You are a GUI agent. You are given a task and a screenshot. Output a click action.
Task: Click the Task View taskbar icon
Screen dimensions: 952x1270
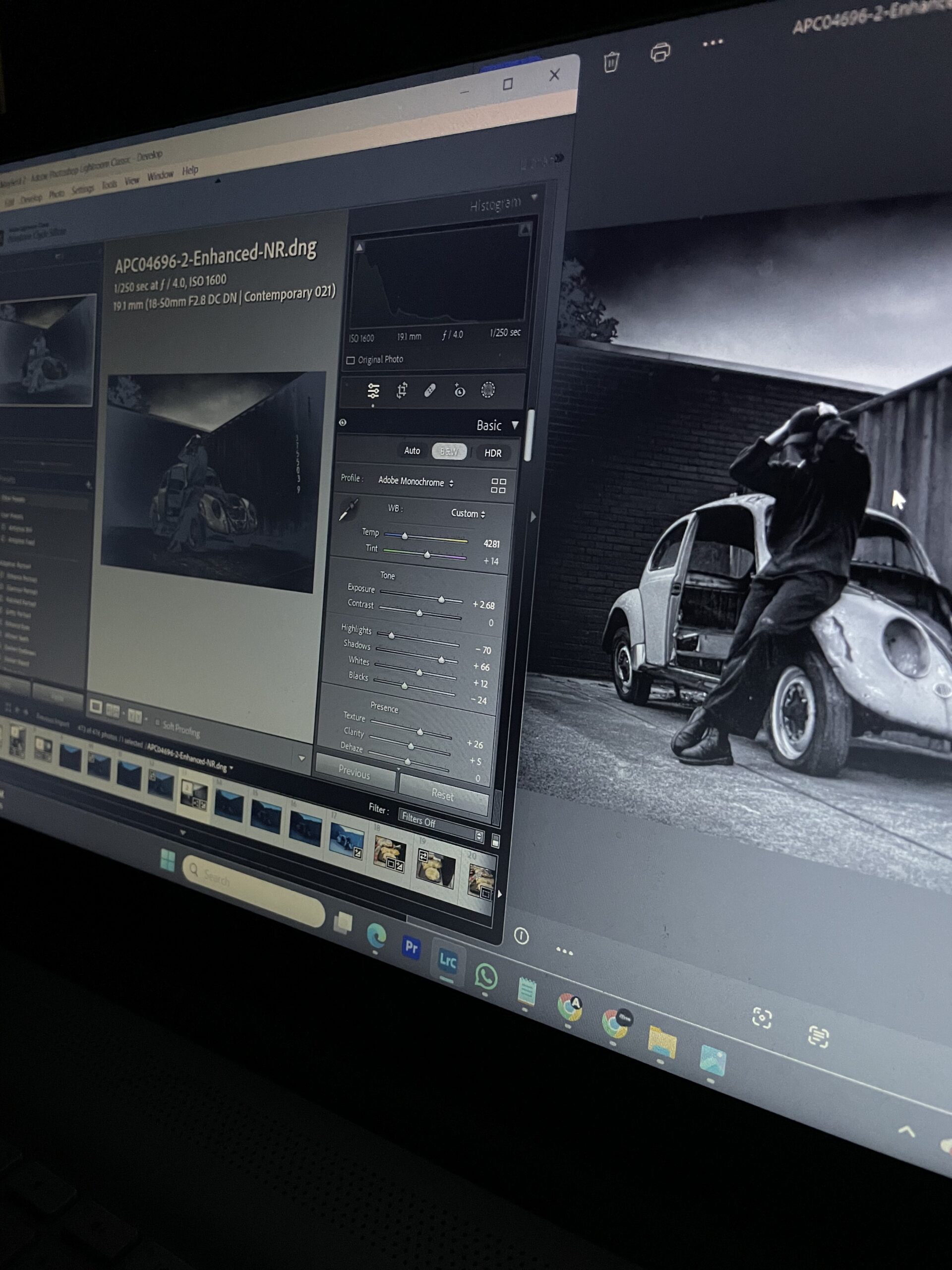click(344, 923)
